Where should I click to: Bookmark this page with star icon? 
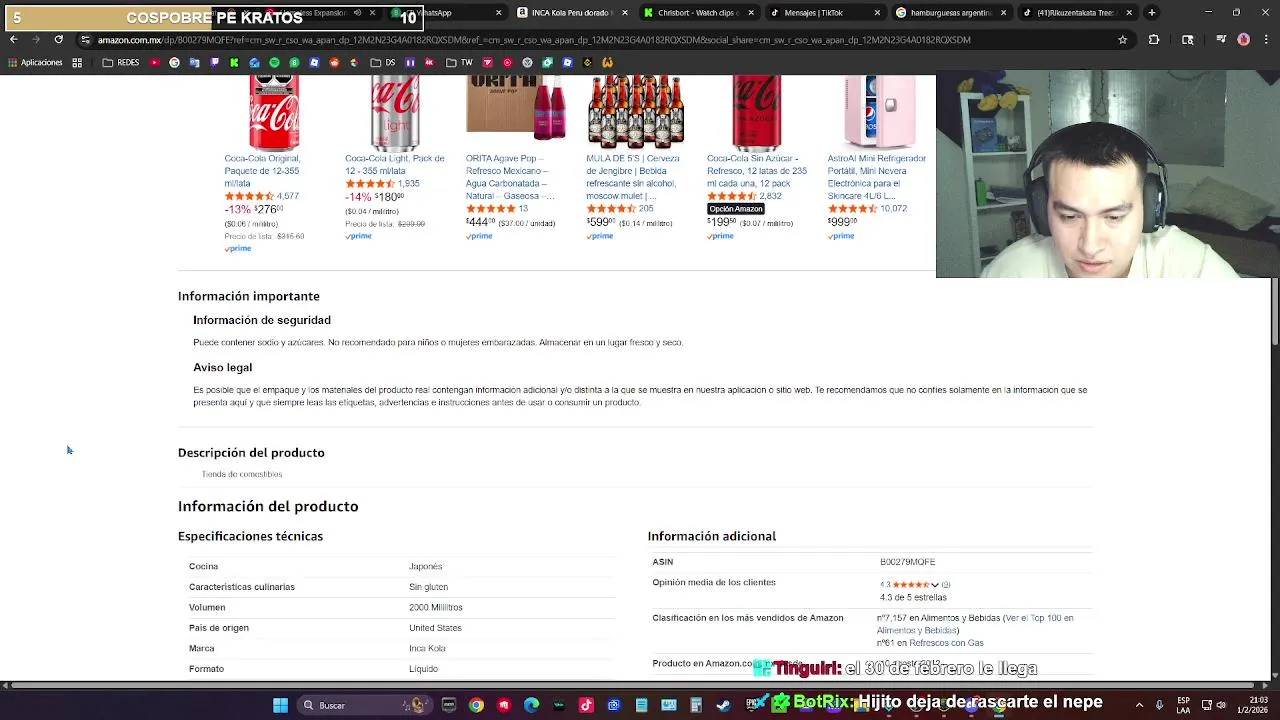coord(1123,40)
